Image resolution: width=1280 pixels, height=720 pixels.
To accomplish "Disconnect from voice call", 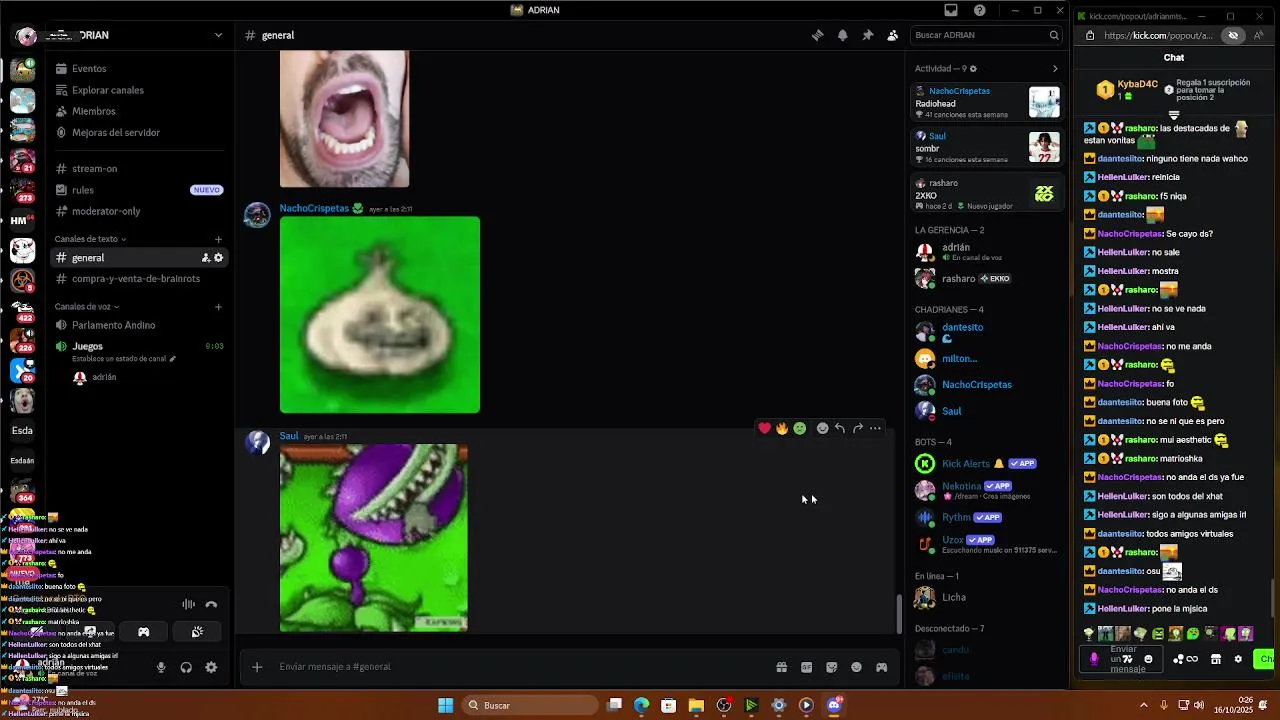I will pyautogui.click(x=211, y=604).
